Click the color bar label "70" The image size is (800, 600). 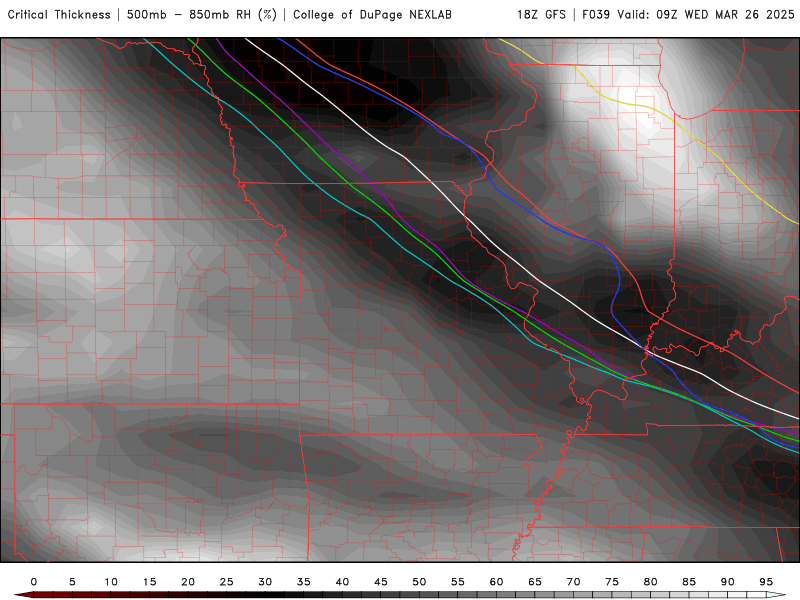(x=573, y=582)
